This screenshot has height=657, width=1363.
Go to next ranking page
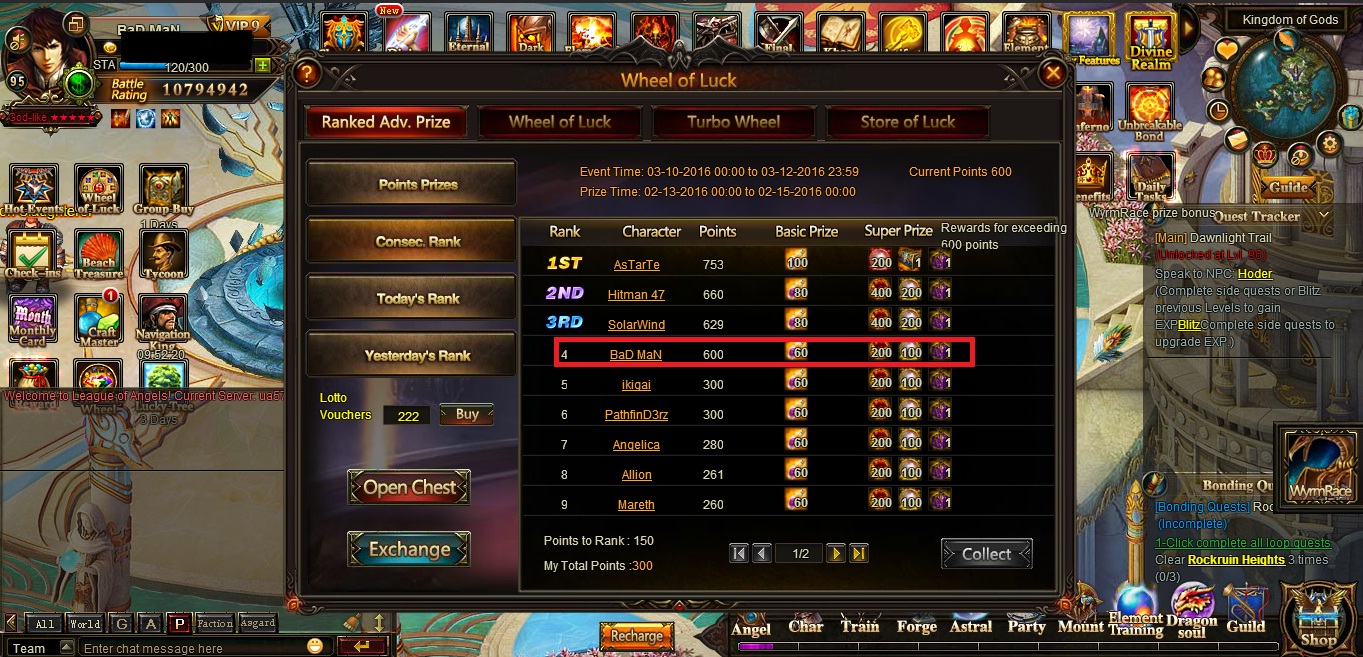click(836, 553)
